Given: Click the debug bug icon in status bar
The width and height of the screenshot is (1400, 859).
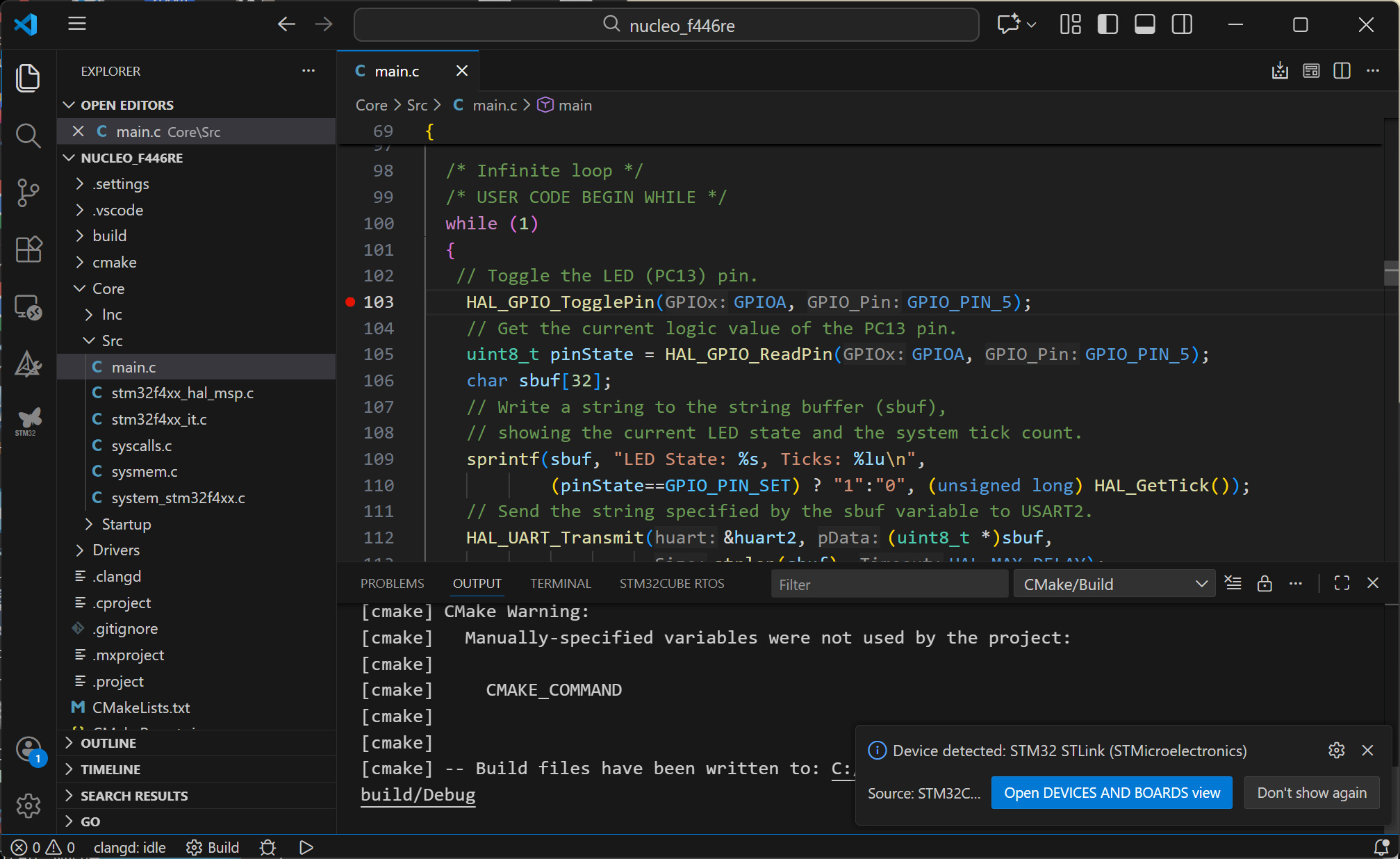Looking at the screenshot, I should pyautogui.click(x=267, y=847).
